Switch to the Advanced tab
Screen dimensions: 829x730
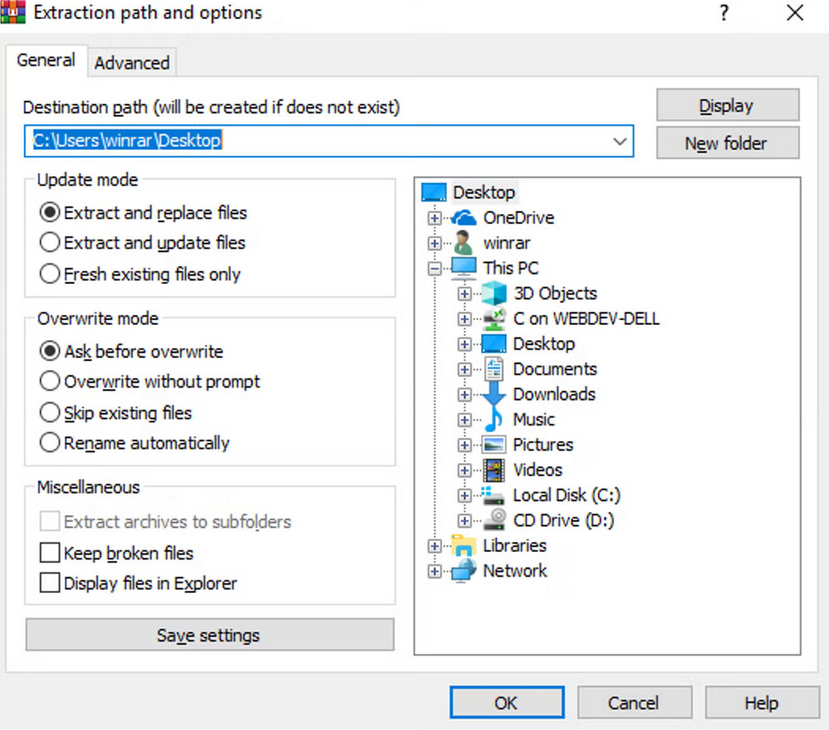point(132,63)
